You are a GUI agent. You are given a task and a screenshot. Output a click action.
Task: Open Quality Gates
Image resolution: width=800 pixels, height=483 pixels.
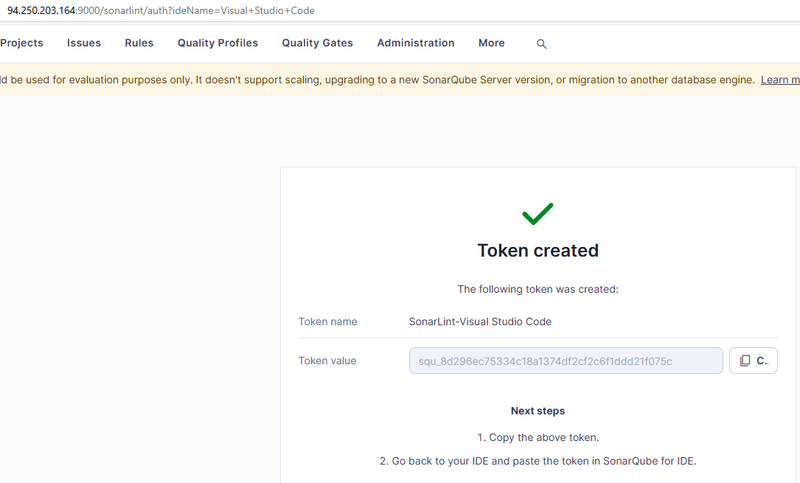[x=317, y=43]
